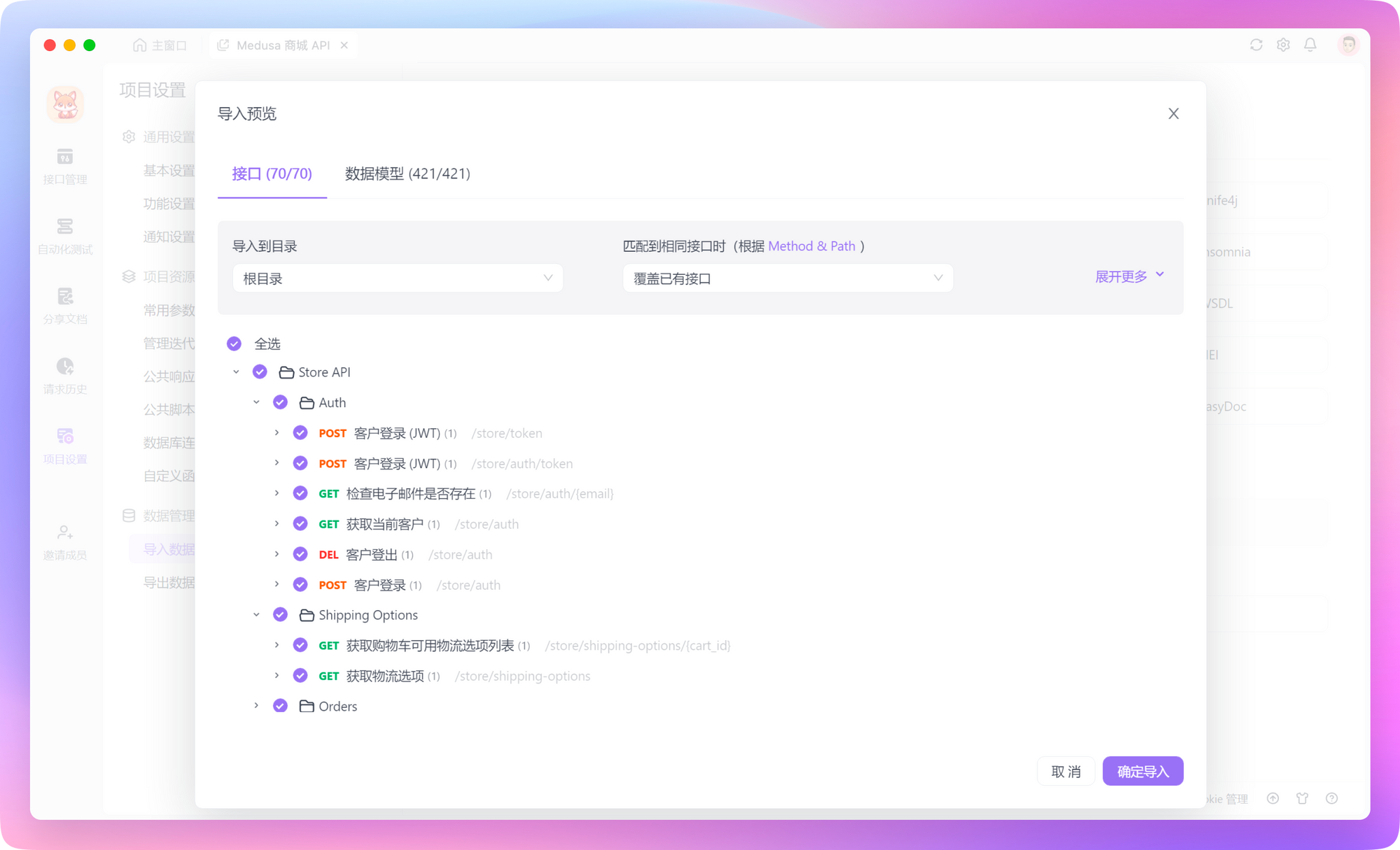1400x850 pixels.
Task: Uncheck the /store/auth/token endpoint checkbox
Action: [300, 463]
